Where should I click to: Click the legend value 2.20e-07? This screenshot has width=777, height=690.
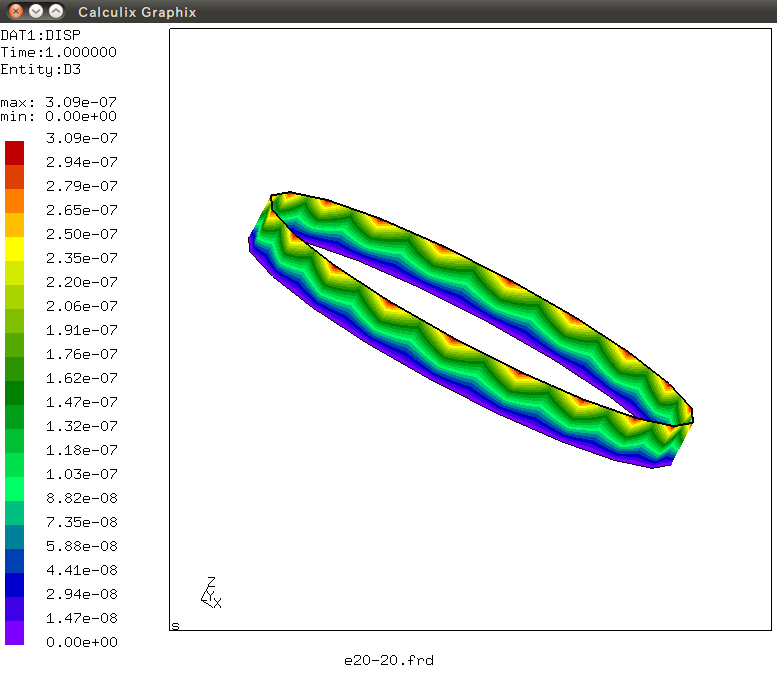point(82,282)
